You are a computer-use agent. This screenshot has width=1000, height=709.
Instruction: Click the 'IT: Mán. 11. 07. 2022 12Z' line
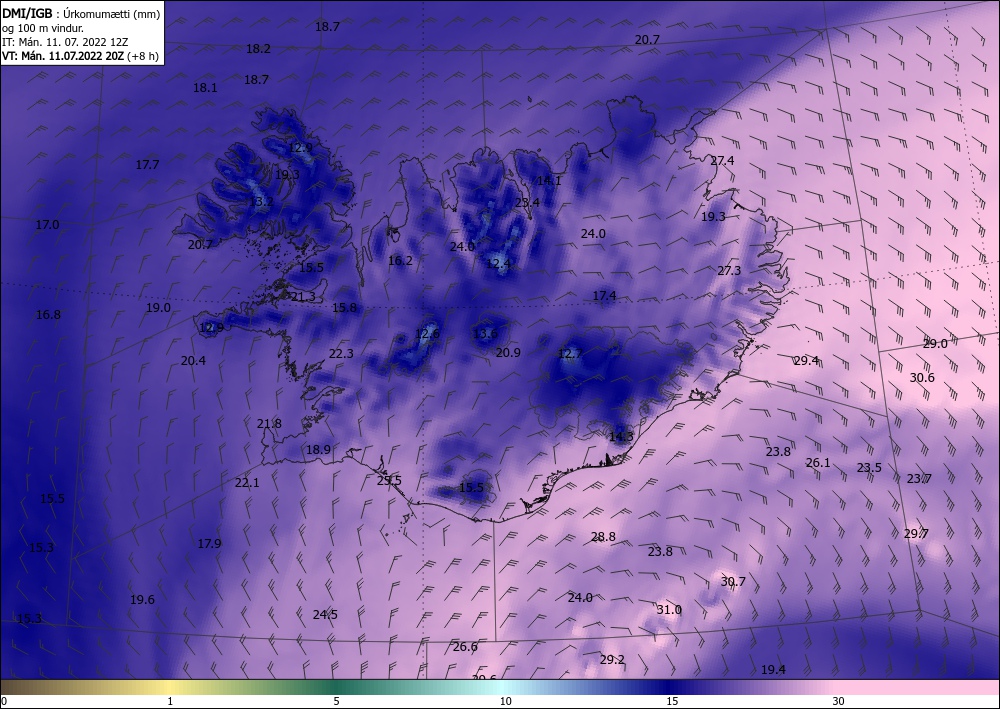(x=65, y=42)
